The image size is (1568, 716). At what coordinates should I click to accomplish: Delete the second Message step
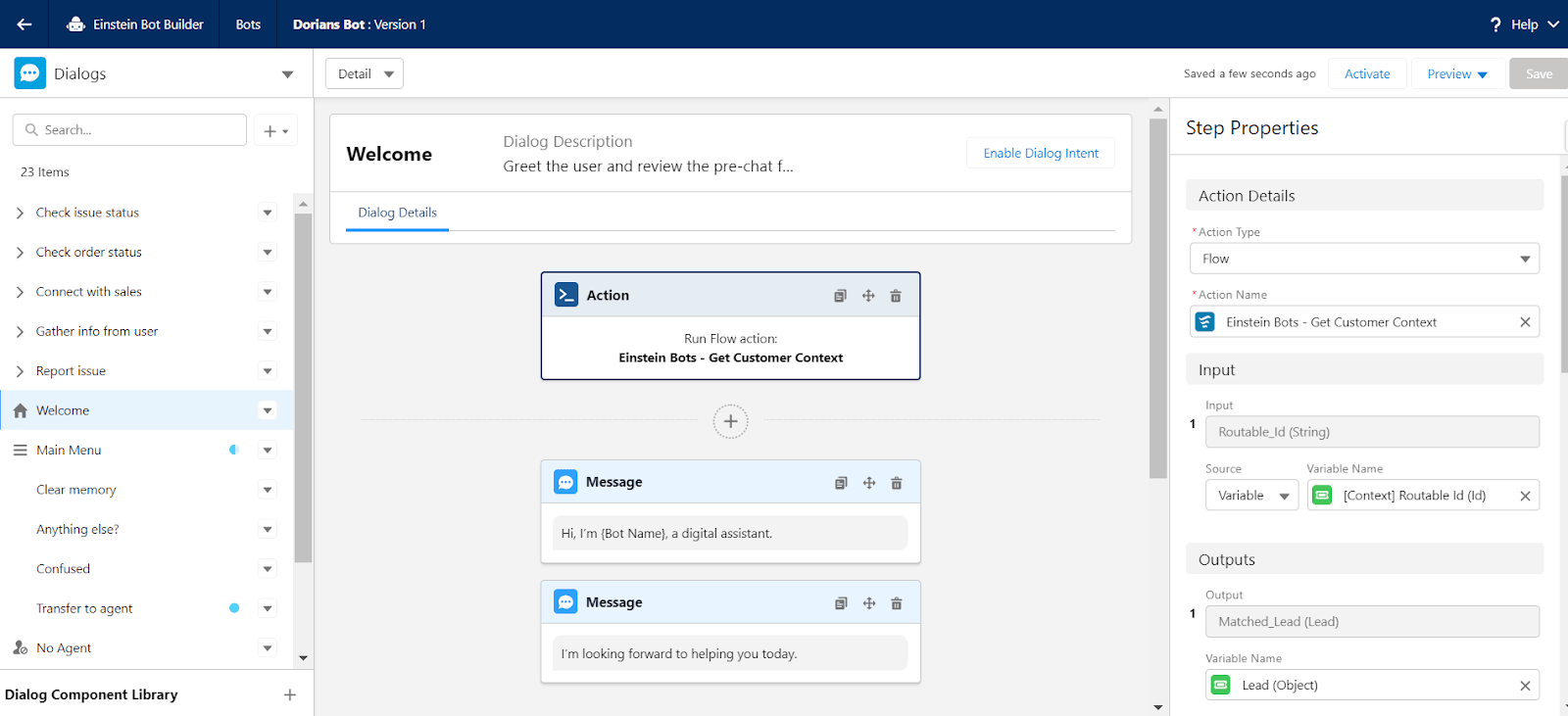[x=897, y=603]
